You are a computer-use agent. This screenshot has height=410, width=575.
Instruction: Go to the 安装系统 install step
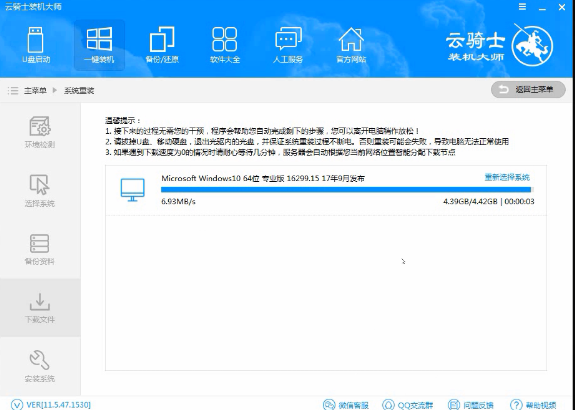click(40, 366)
